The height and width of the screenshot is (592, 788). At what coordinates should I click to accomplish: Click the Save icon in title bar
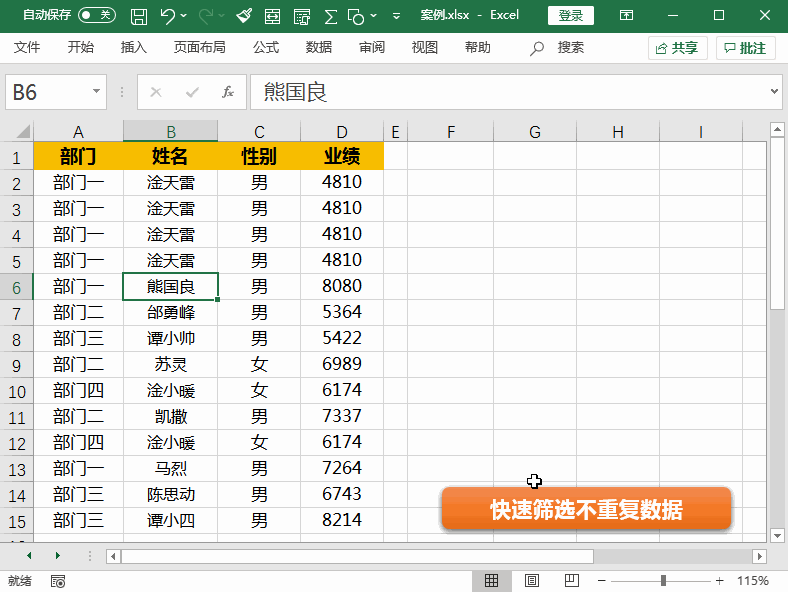click(139, 16)
